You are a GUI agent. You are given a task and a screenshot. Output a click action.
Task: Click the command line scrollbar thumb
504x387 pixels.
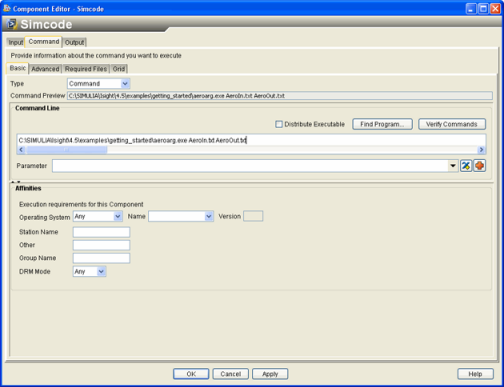(x=67, y=150)
